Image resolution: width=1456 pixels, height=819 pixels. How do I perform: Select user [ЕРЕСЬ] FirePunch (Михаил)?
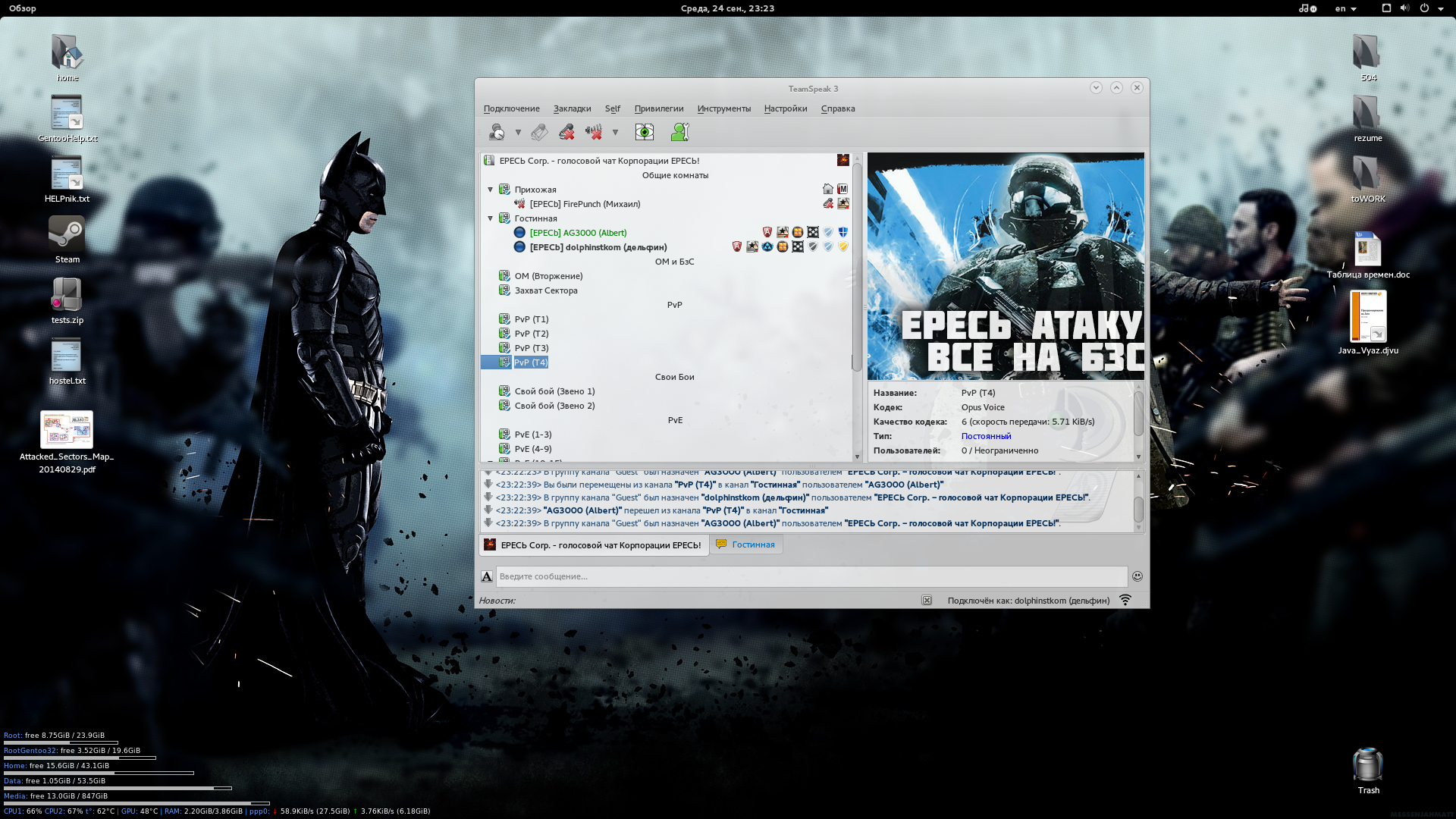[x=585, y=204]
